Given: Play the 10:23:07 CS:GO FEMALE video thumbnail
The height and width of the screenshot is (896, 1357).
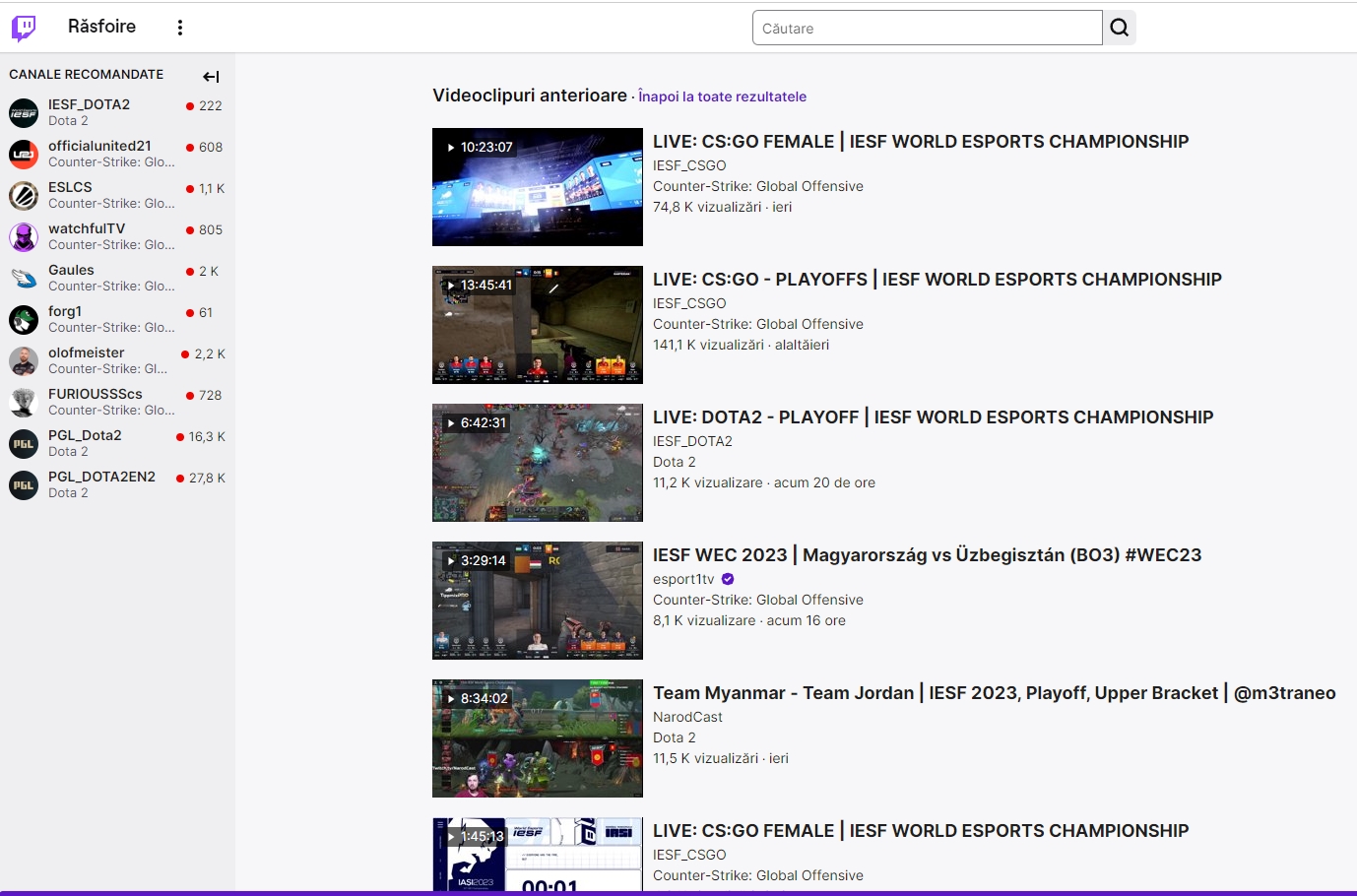Looking at the screenshot, I should 538,187.
